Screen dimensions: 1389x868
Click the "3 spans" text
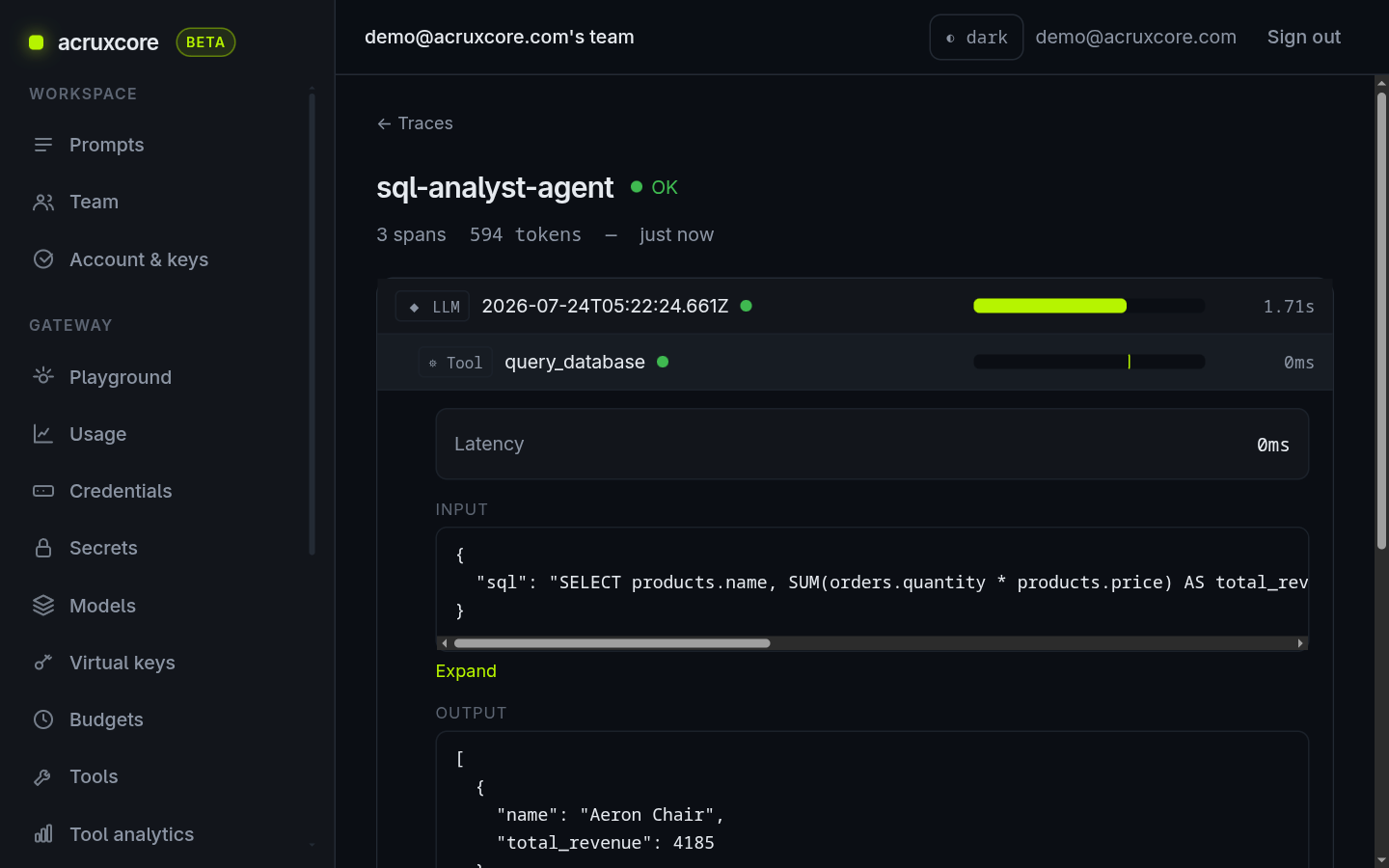(x=411, y=234)
